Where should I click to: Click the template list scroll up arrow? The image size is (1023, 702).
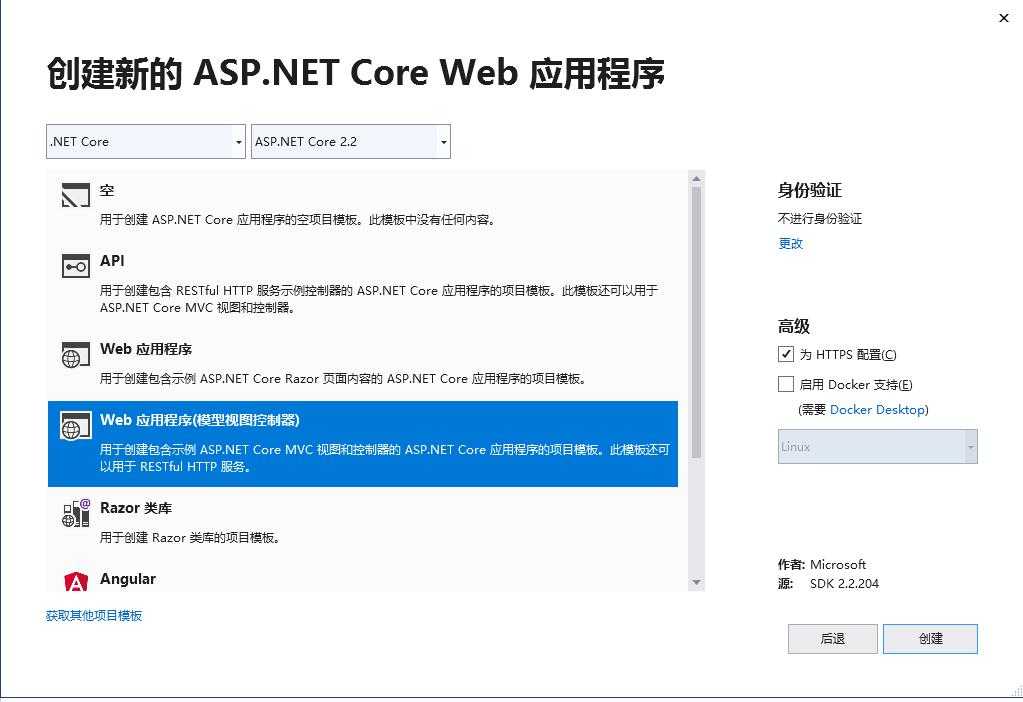pyautogui.click(x=696, y=178)
